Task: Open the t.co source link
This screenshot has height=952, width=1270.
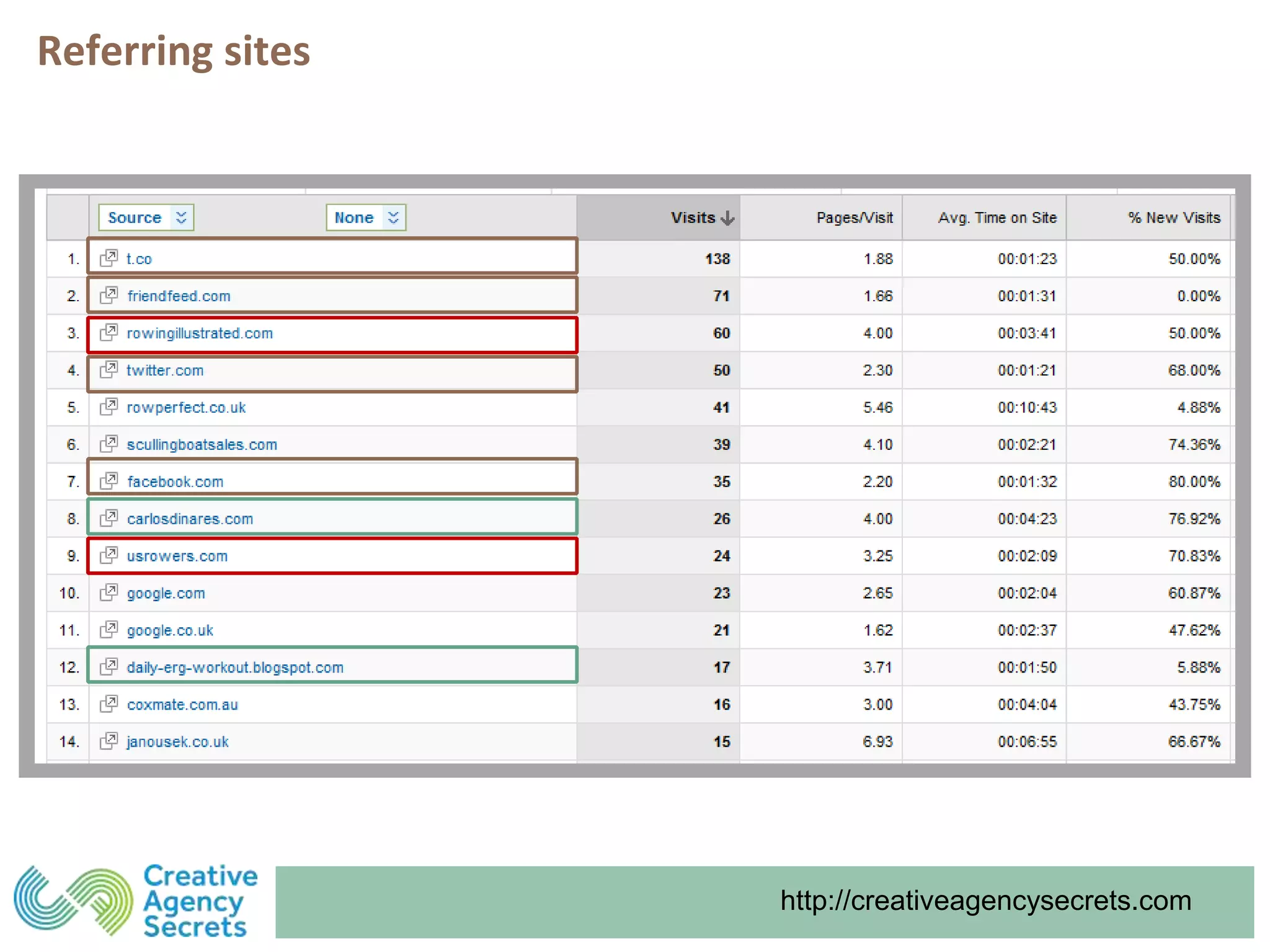Action: 139,259
